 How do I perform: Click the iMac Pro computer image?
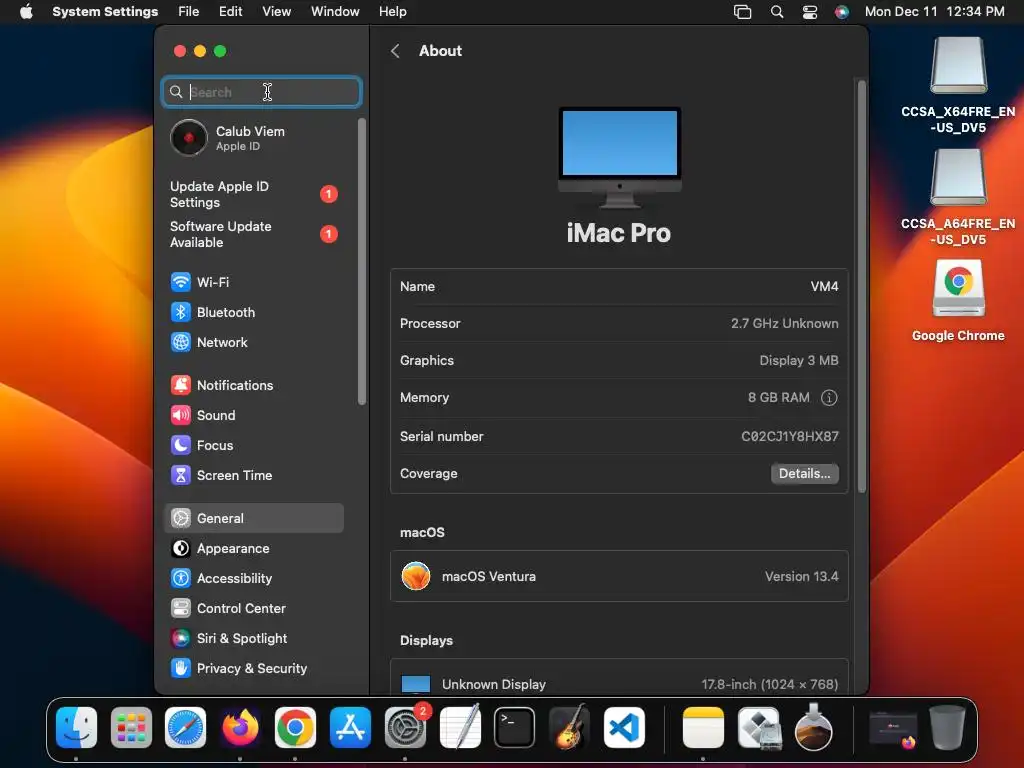(x=619, y=157)
